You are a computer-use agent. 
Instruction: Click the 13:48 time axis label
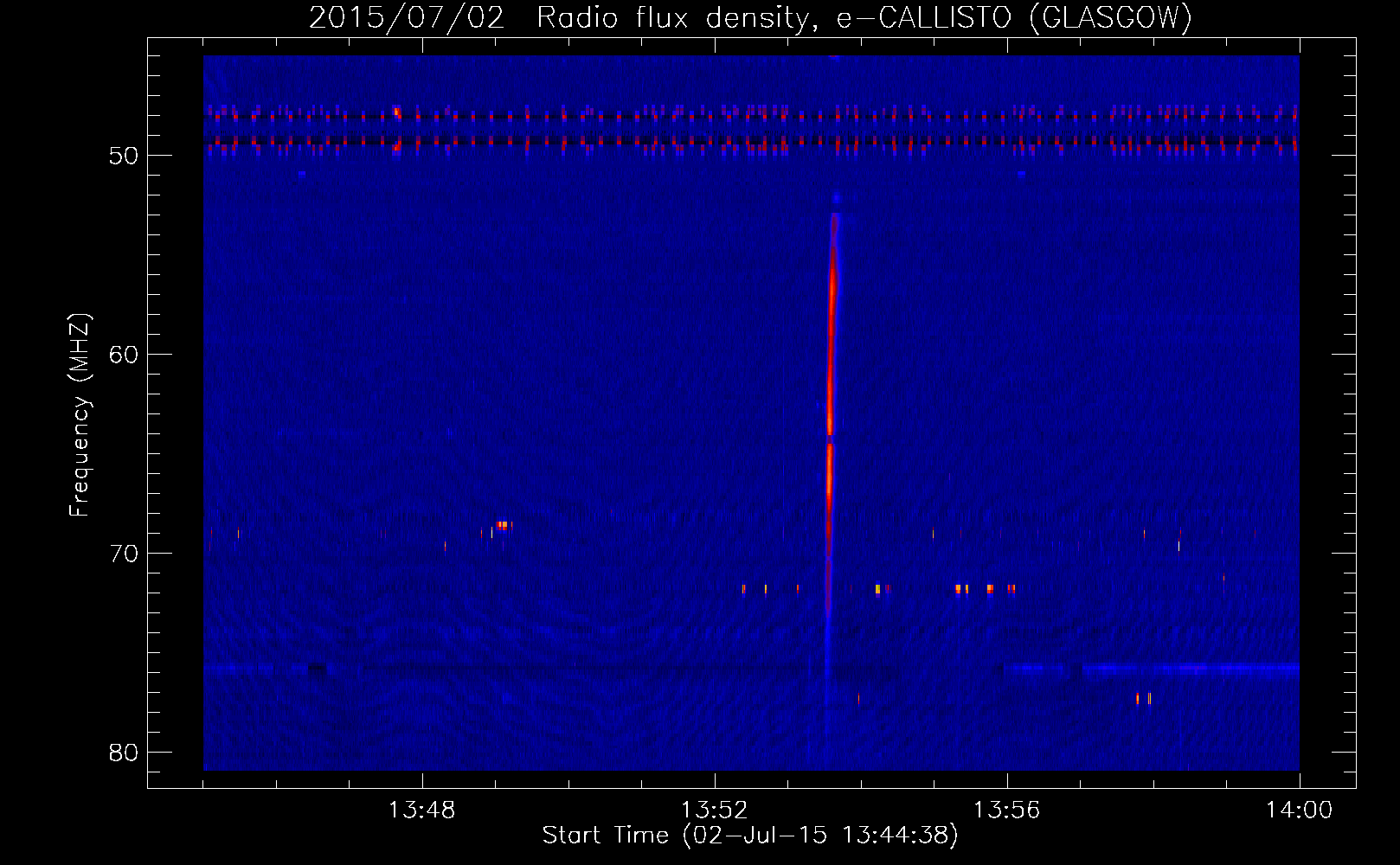coord(421,811)
